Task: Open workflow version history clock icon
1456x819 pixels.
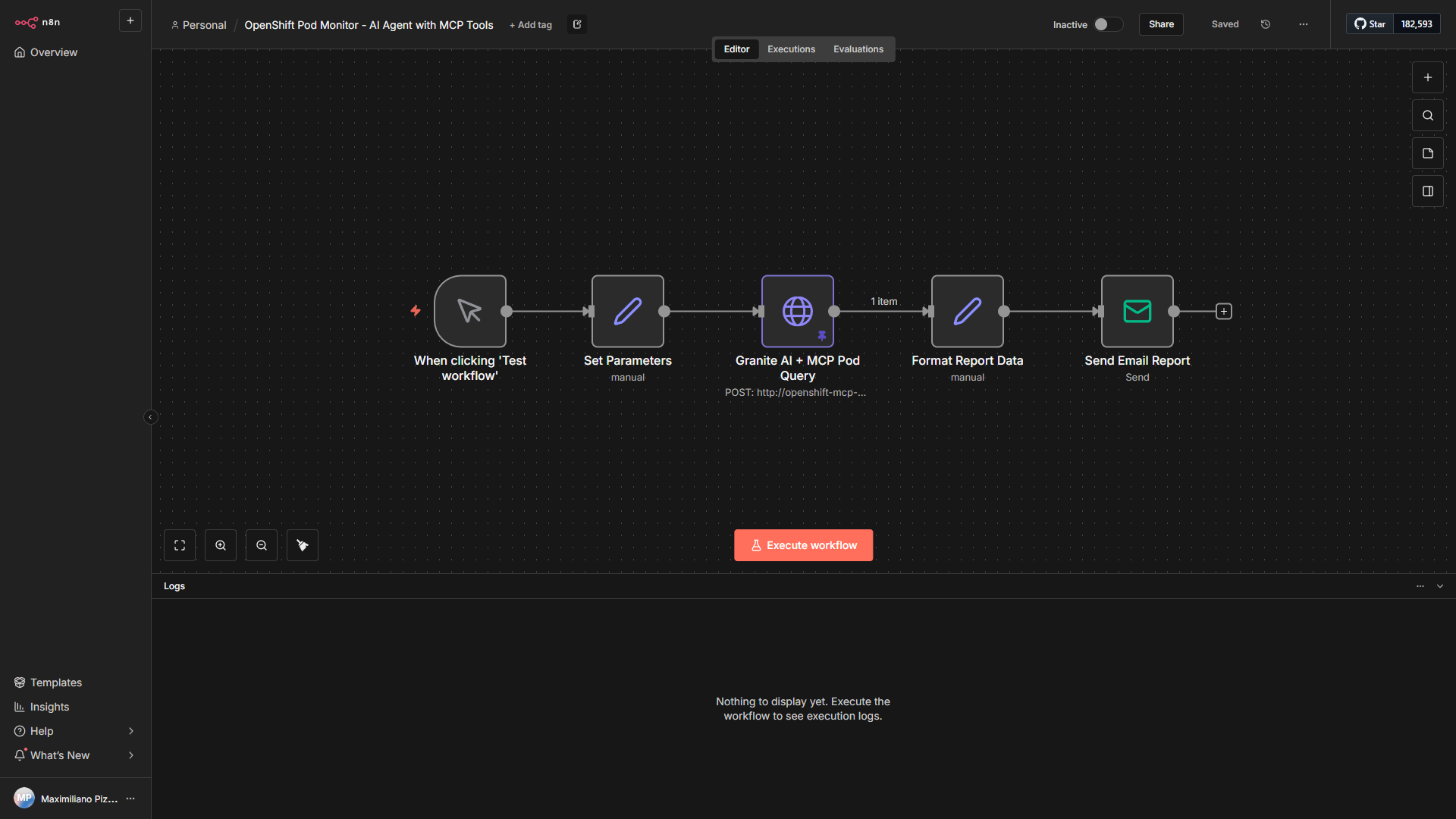Action: (1265, 24)
